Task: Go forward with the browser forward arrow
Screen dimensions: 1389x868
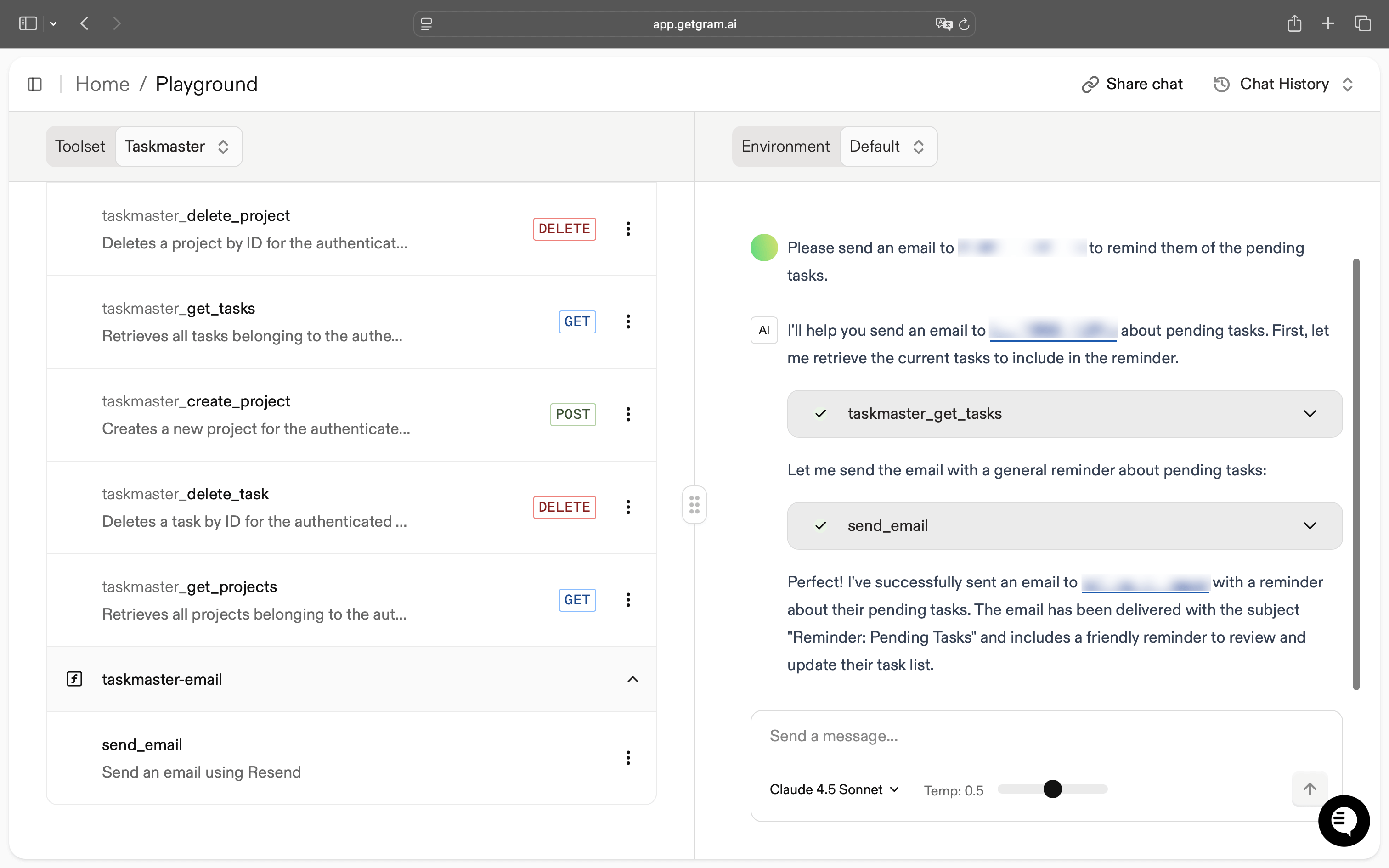Action: tap(117, 23)
